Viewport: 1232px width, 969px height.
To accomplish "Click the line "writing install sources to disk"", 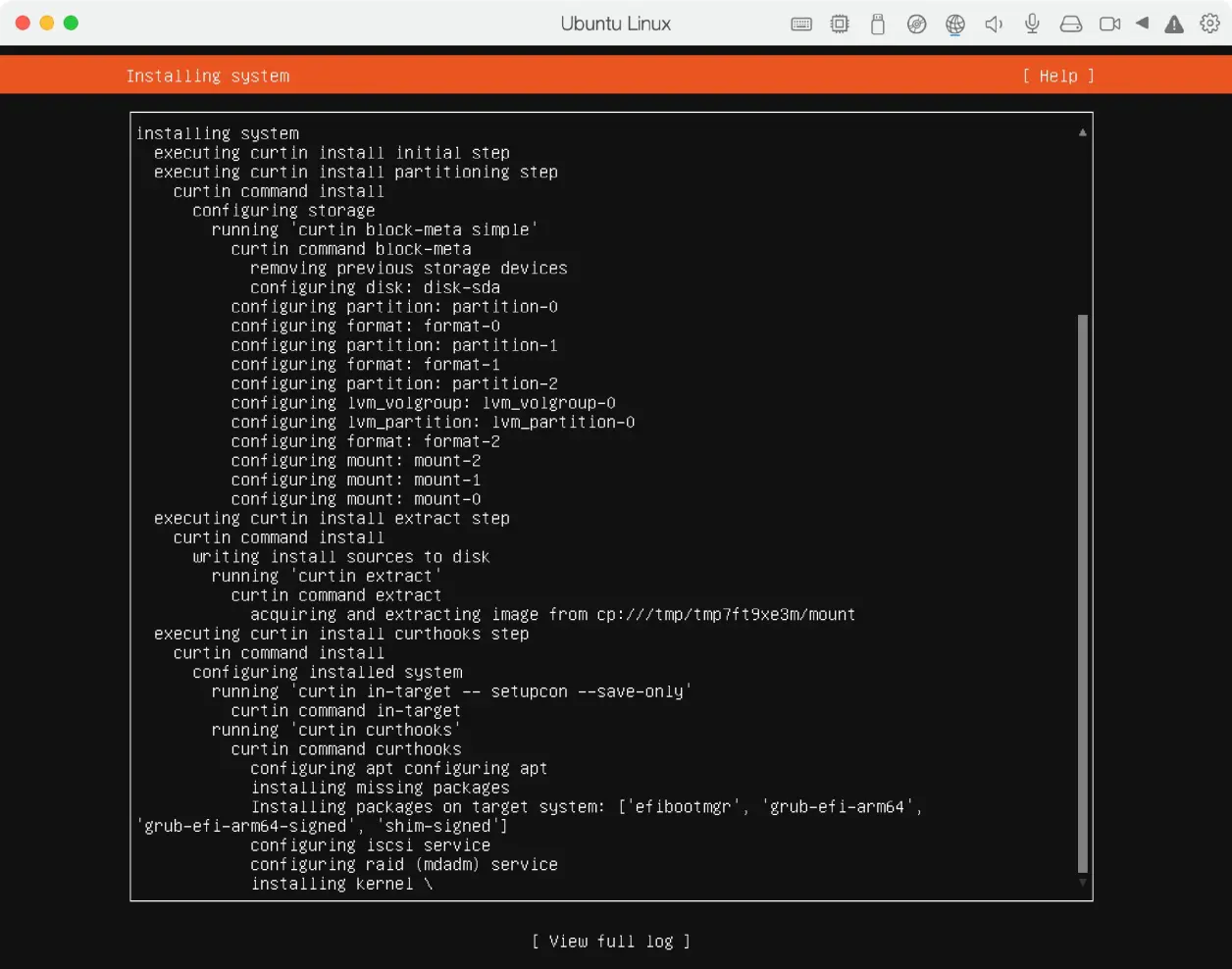I will (341, 557).
